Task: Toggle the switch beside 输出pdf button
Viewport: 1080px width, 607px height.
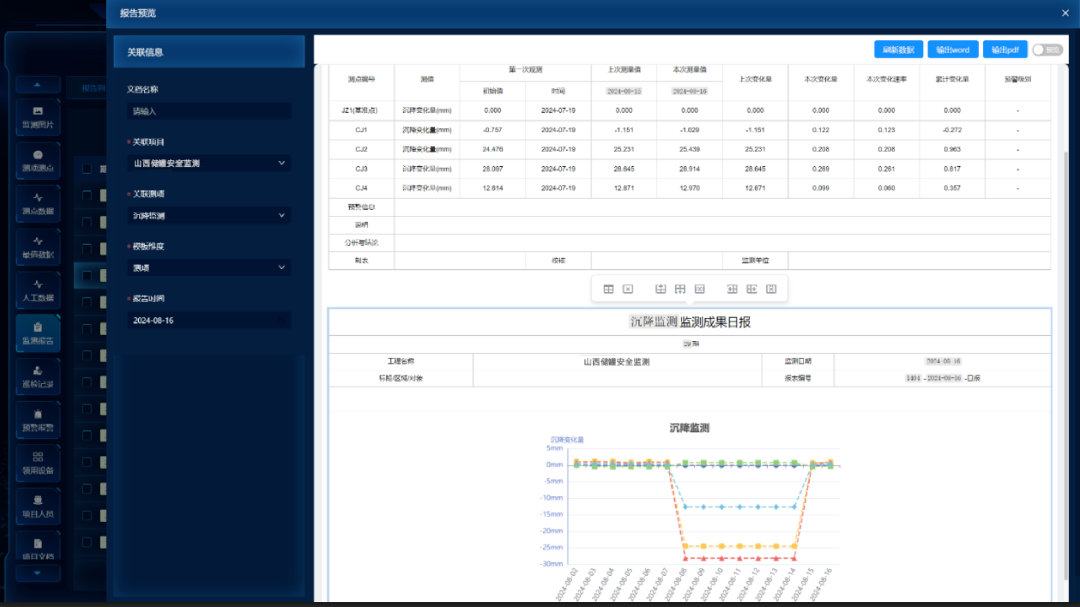Action: (x=1047, y=50)
